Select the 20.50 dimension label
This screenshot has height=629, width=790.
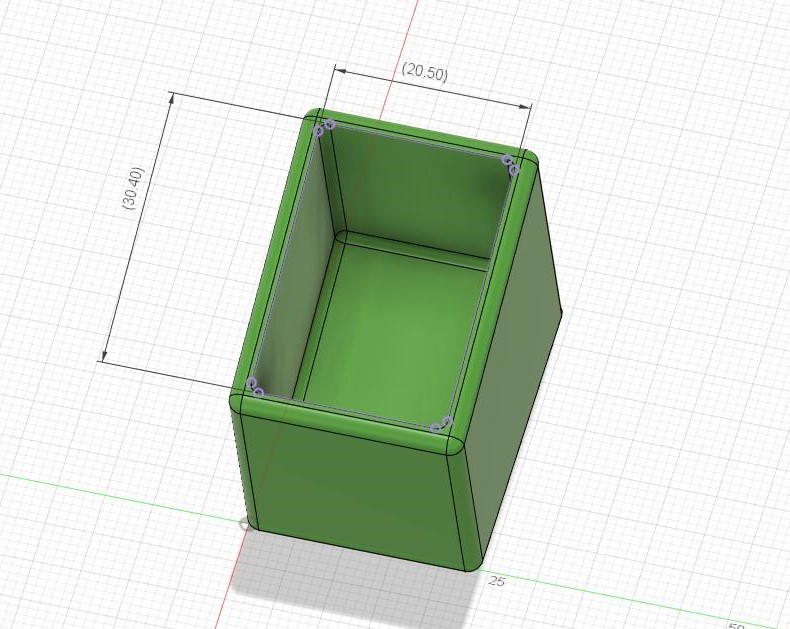pyautogui.click(x=425, y=72)
